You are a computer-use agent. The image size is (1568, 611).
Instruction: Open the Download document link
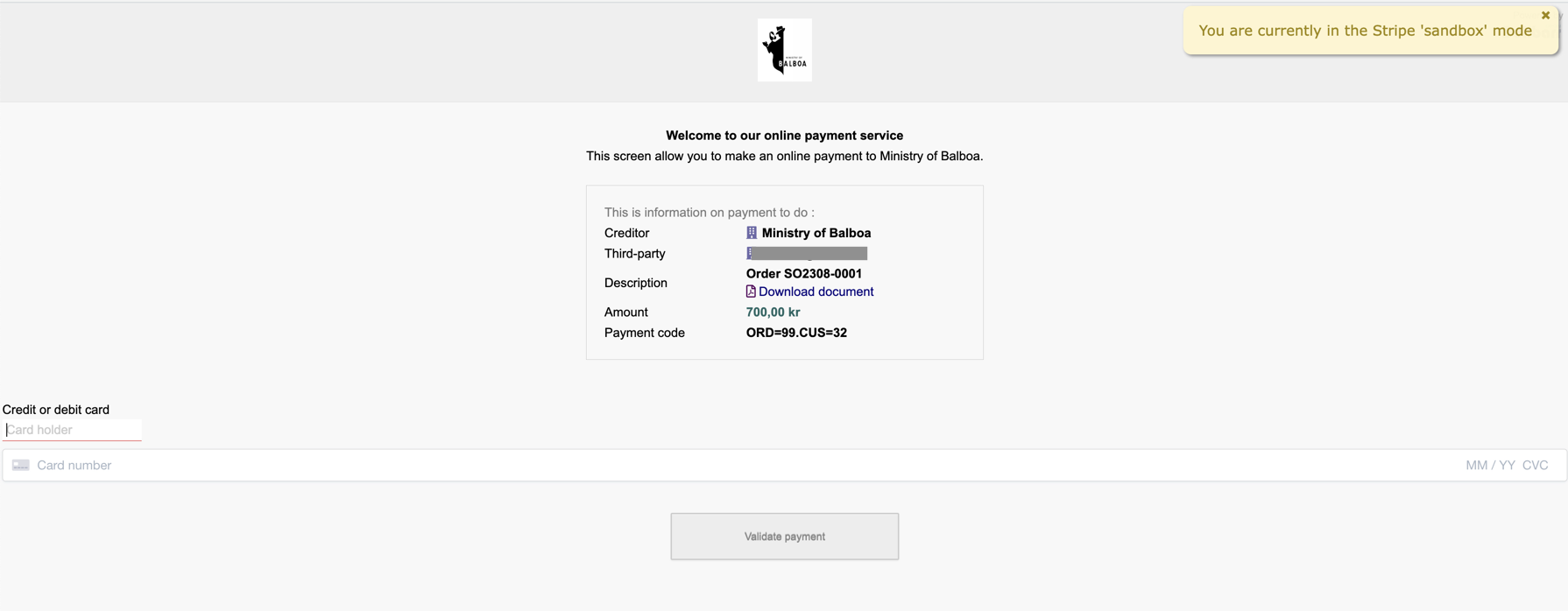(x=816, y=291)
